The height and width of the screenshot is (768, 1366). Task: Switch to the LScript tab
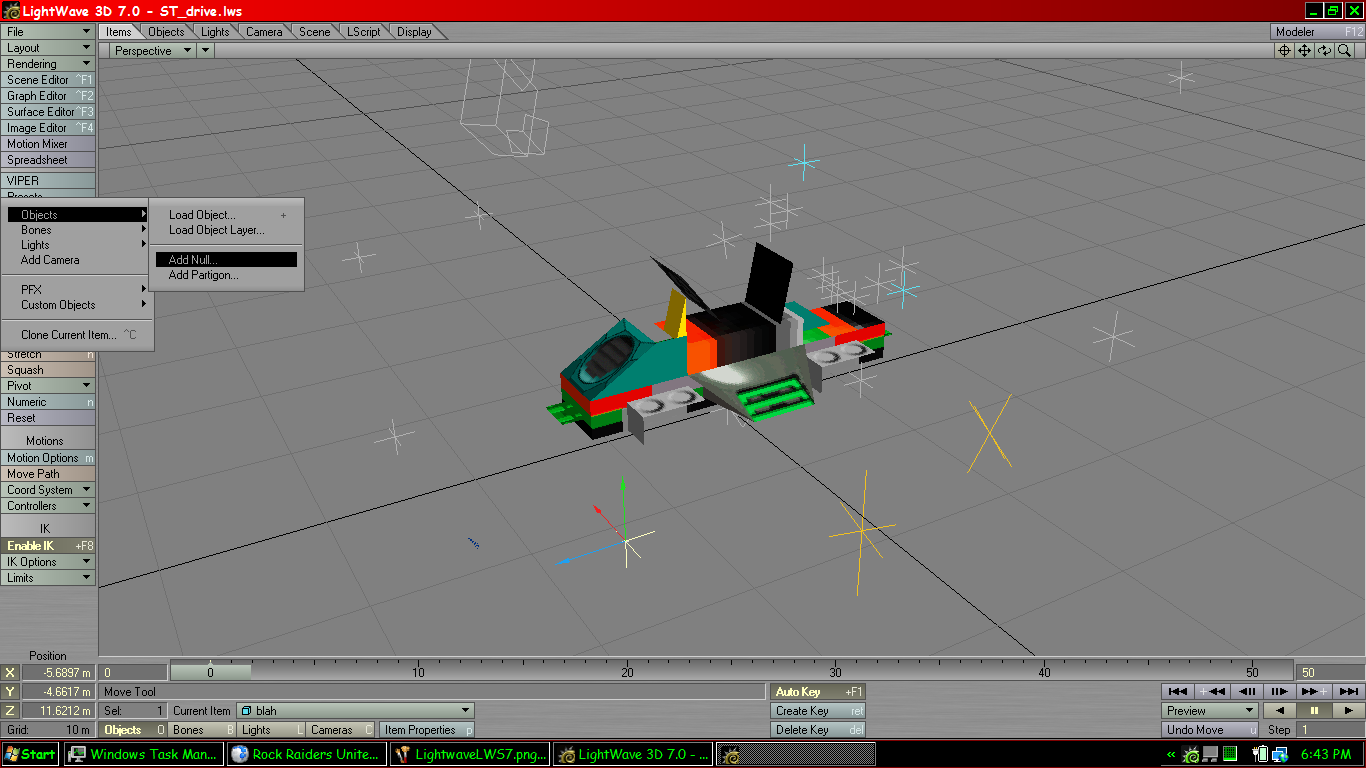(364, 32)
